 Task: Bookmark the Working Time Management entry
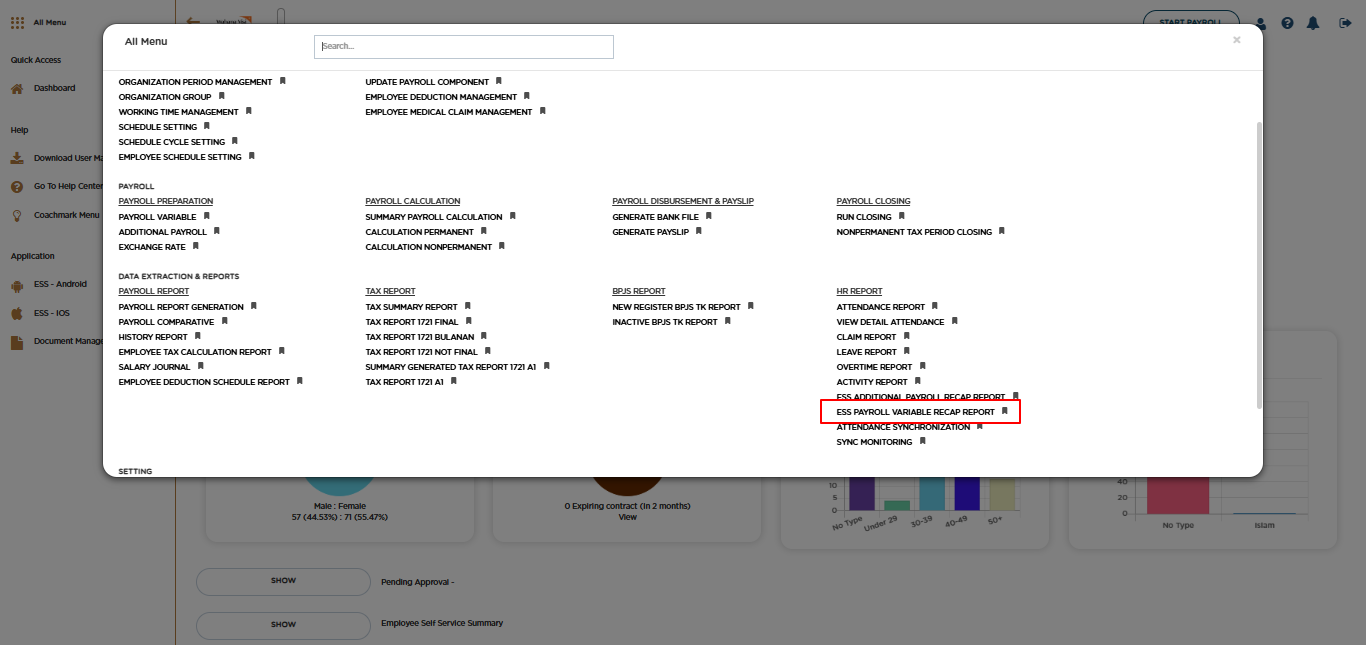249,111
